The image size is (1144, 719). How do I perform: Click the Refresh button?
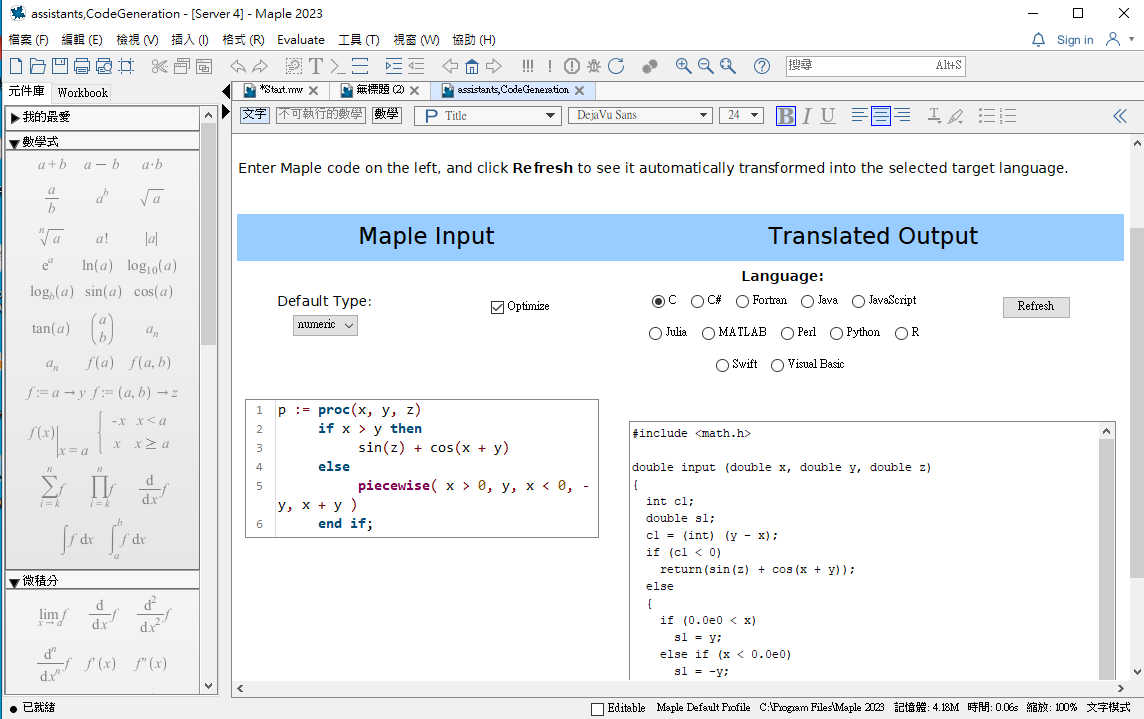click(1035, 307)
